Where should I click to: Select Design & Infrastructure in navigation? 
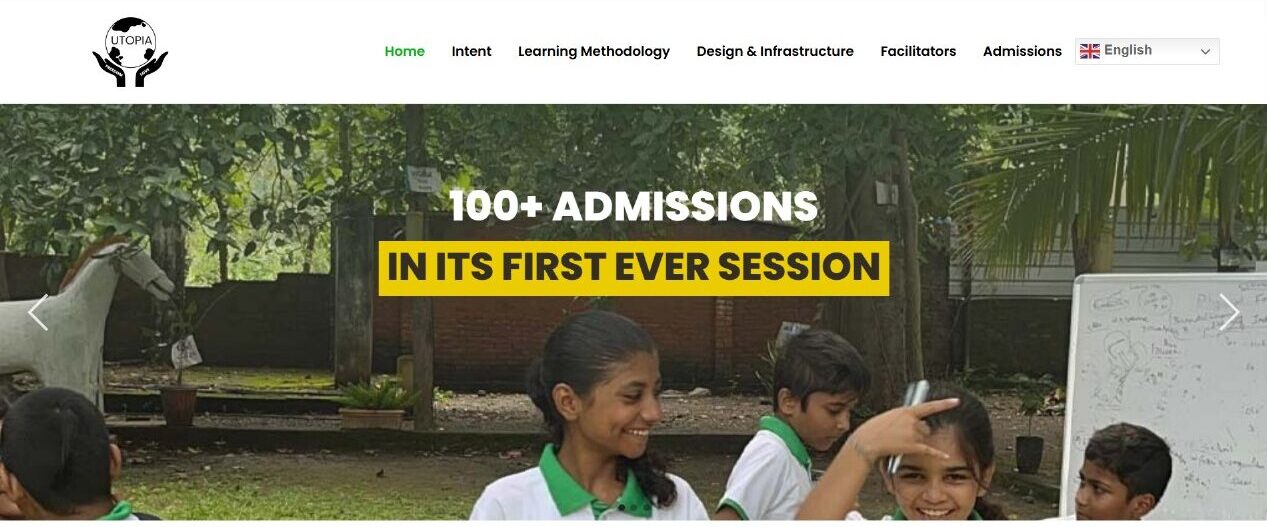(775, 51)
